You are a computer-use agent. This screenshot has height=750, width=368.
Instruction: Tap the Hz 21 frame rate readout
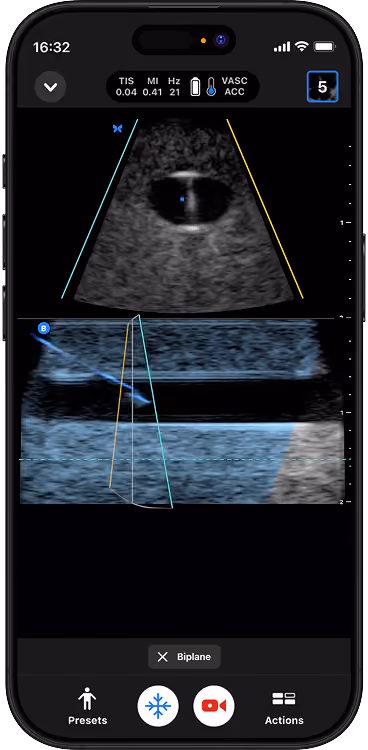pyautogui.click(x=174, y=87)
